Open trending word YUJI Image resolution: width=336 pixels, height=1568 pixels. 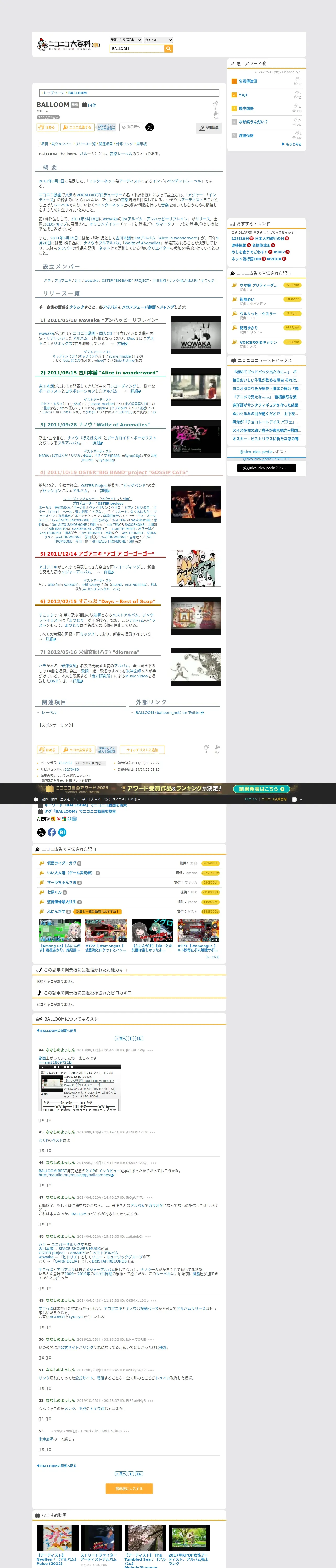click(x=243, y=95)
